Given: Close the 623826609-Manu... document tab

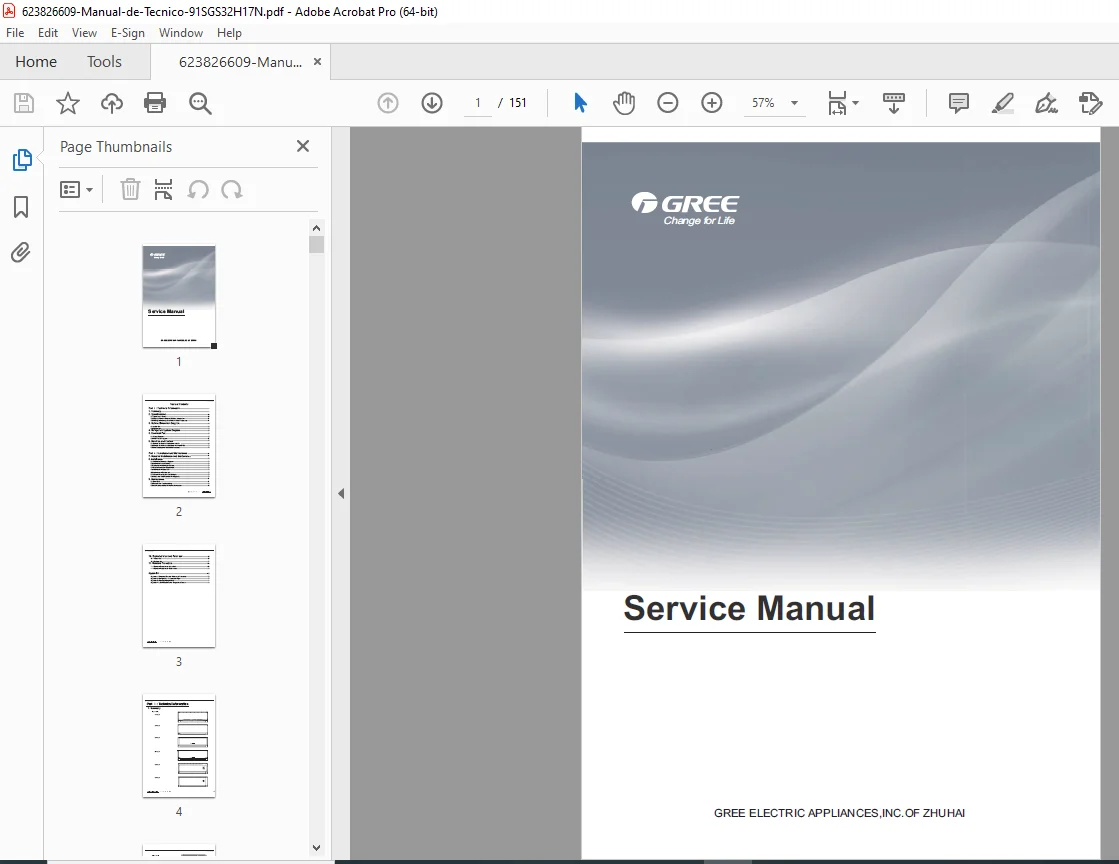Looking at the screenshot, I should [318, 61].
